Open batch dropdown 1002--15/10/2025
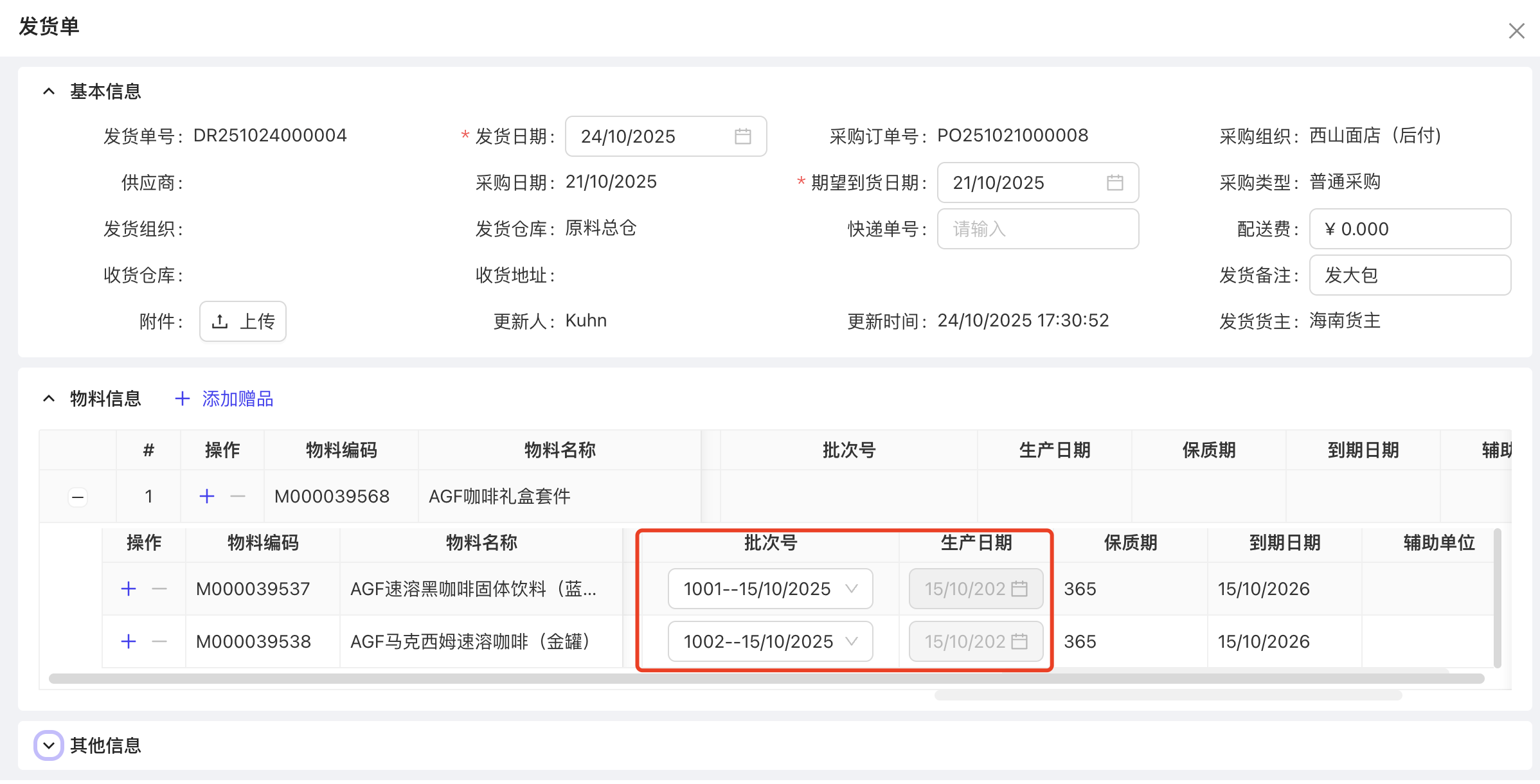Screen dimensions: 1540x784 pyautogui.click(x=770, y=641)
